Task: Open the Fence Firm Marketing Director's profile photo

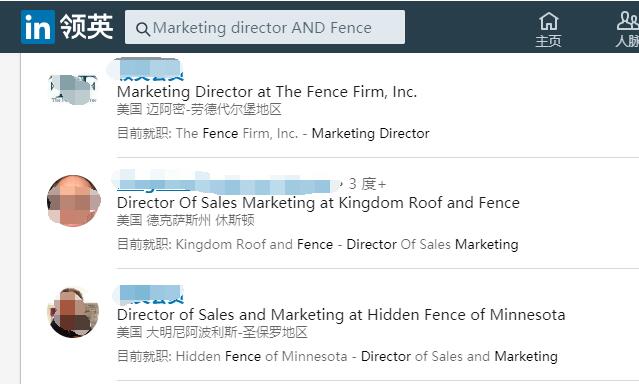Action: (x=73, y=90)
